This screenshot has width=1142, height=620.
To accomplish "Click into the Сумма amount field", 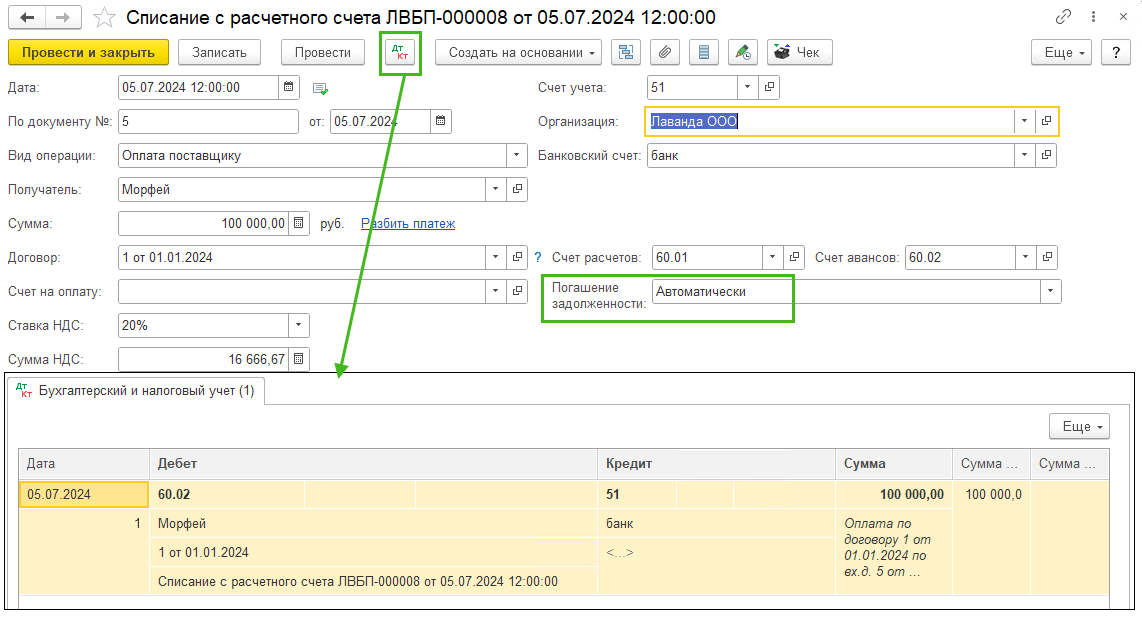I will coord(204,223).
